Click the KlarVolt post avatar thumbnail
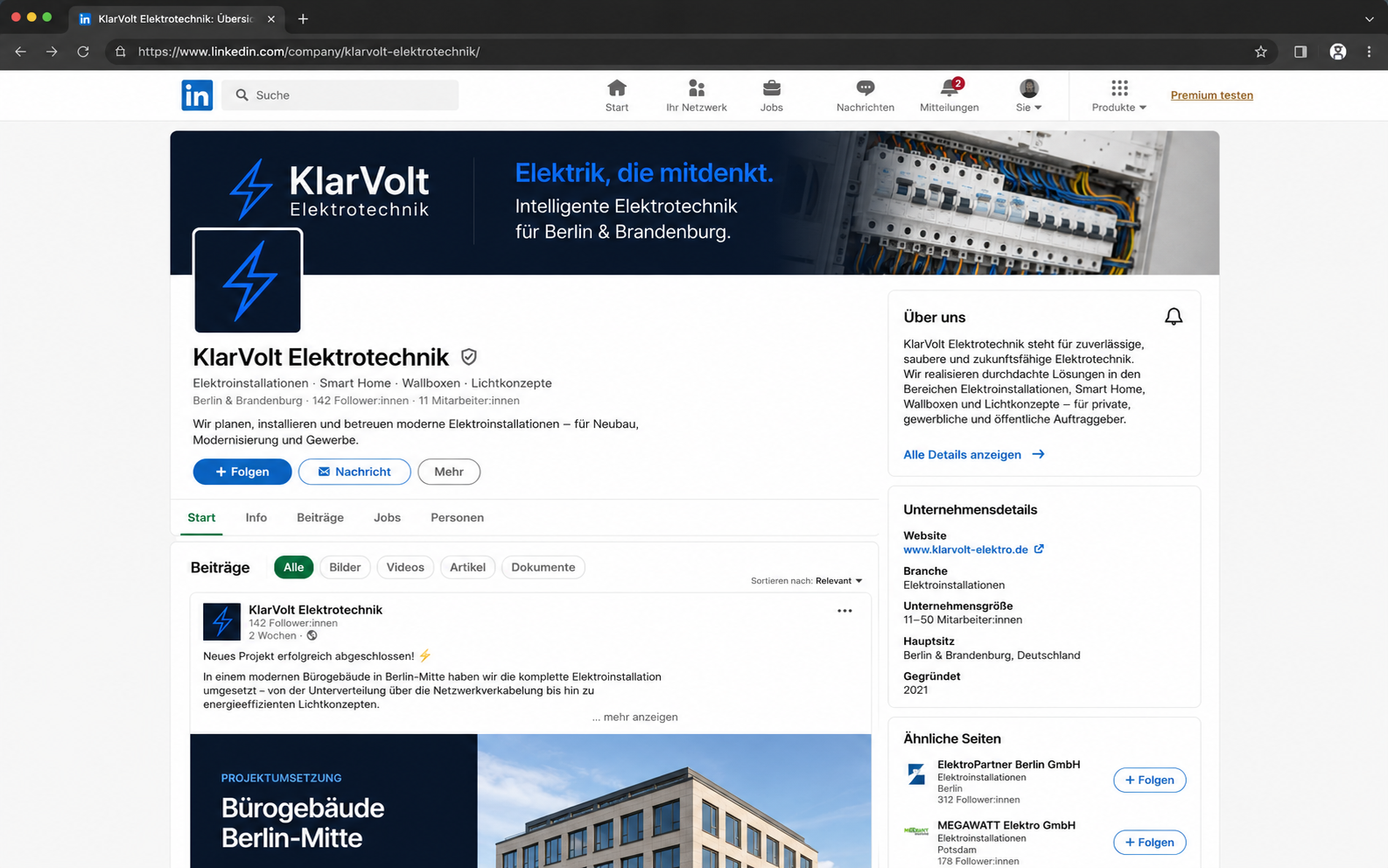The height and width of the screenshot is (868, 1388). pyautogui.click(x=222, y=622)
